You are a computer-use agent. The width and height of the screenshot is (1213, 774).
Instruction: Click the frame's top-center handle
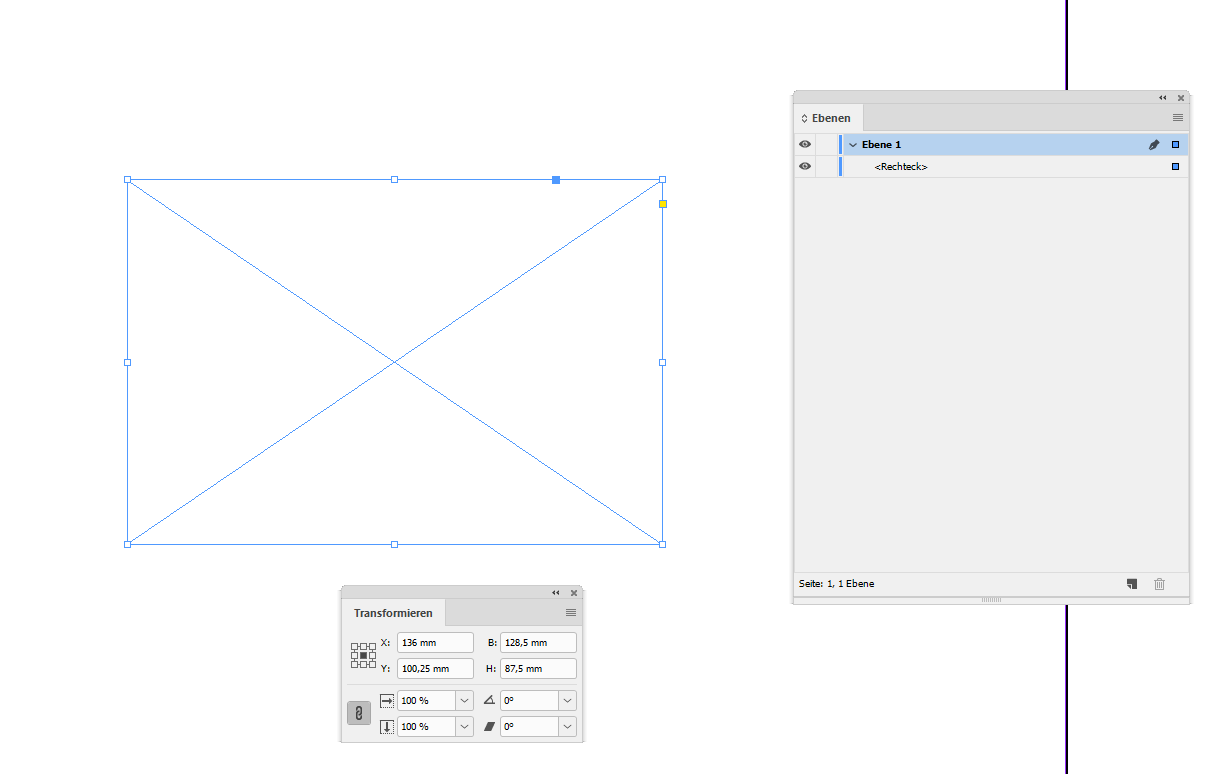point(394,180)
